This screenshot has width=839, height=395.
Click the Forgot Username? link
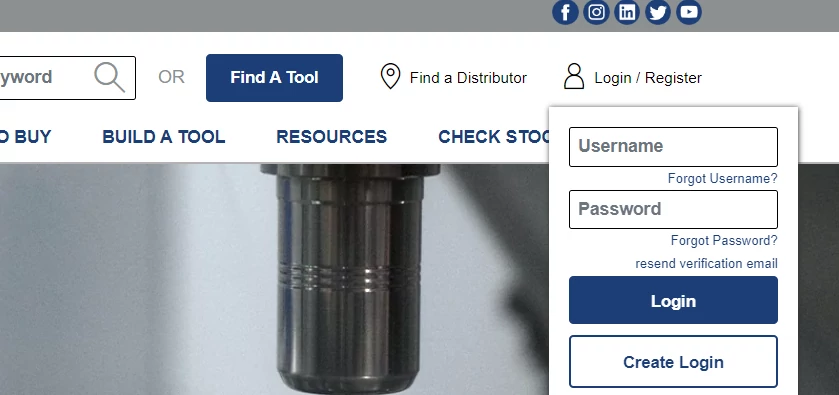(722, 179)
